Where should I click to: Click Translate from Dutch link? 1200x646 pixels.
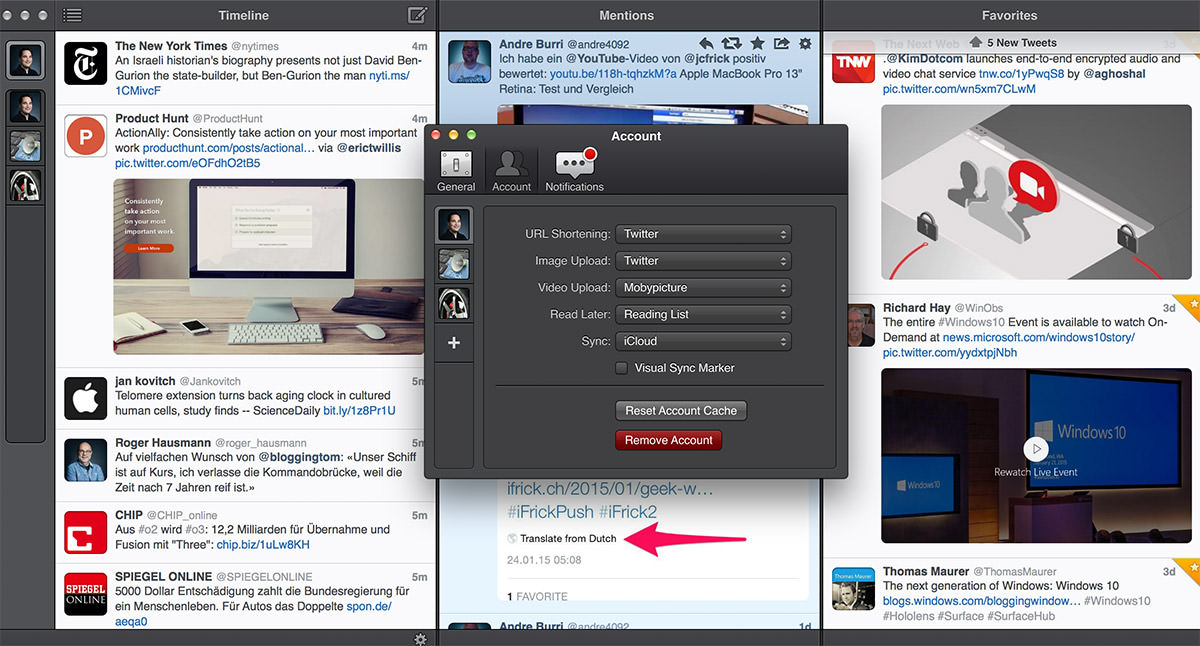[x=567, y=538]
